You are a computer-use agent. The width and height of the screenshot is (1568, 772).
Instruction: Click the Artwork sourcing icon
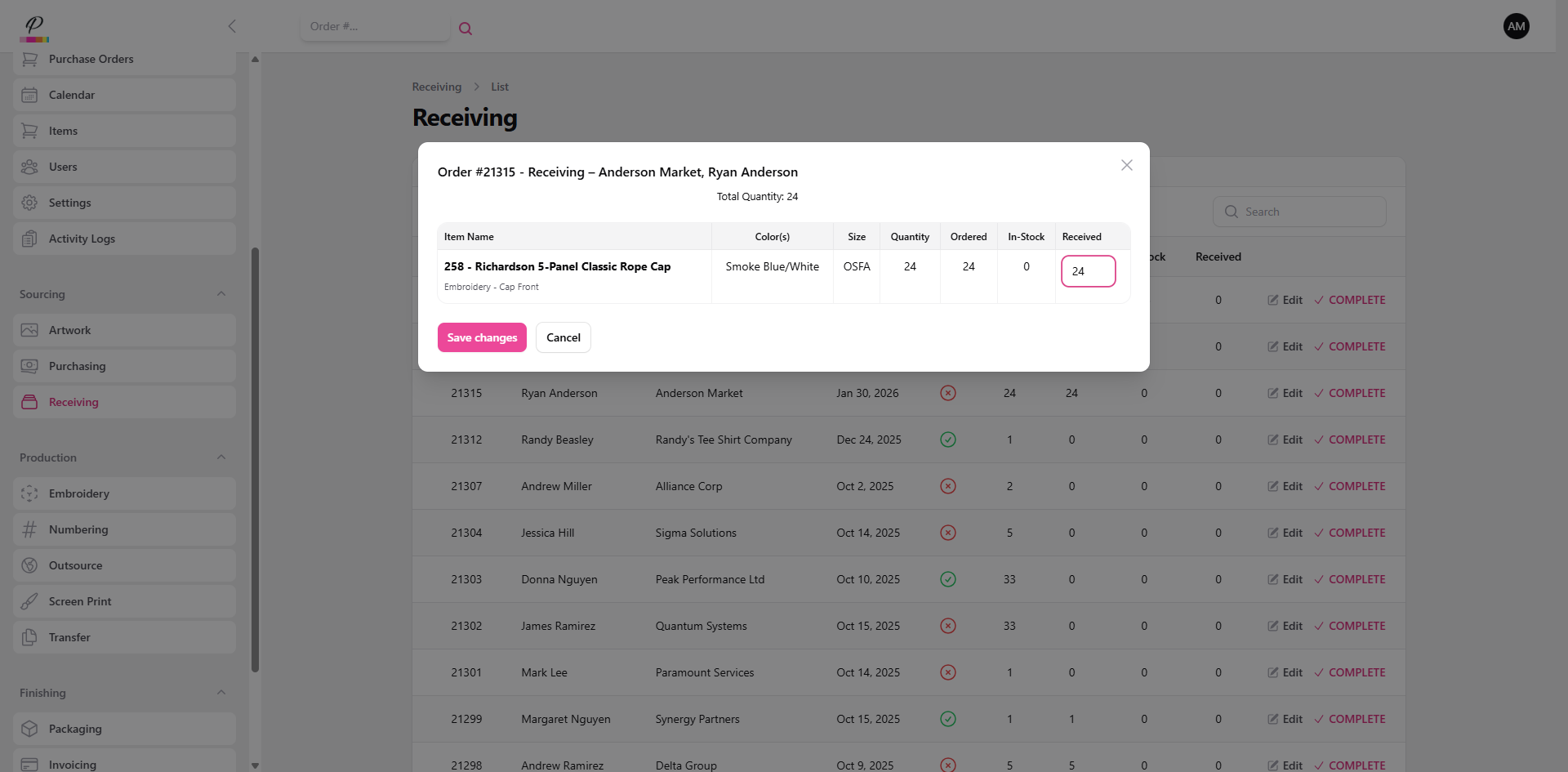click(x=29, y=330)
